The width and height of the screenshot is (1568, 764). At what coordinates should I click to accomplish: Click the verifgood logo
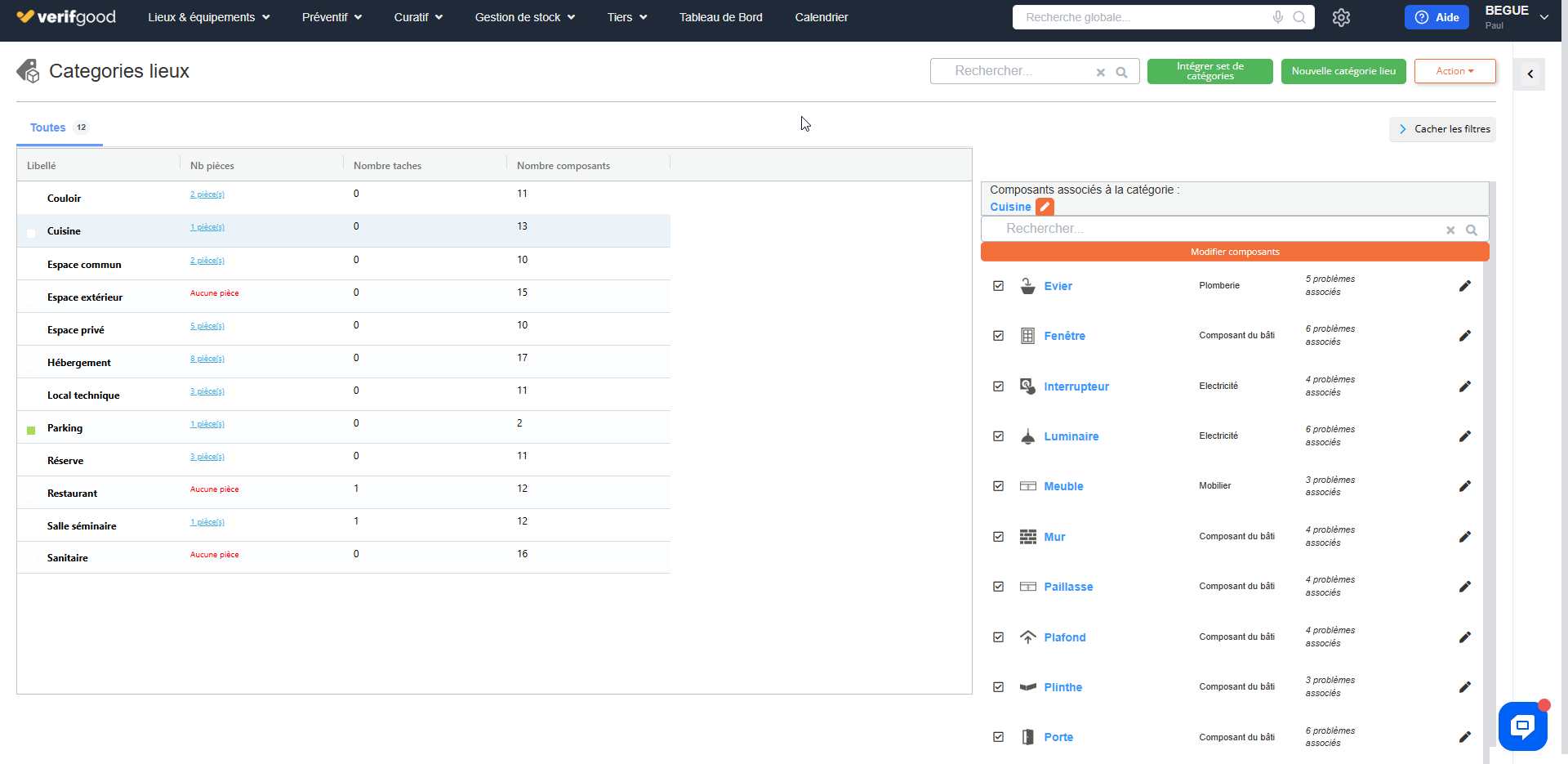(x=66, y=17)
